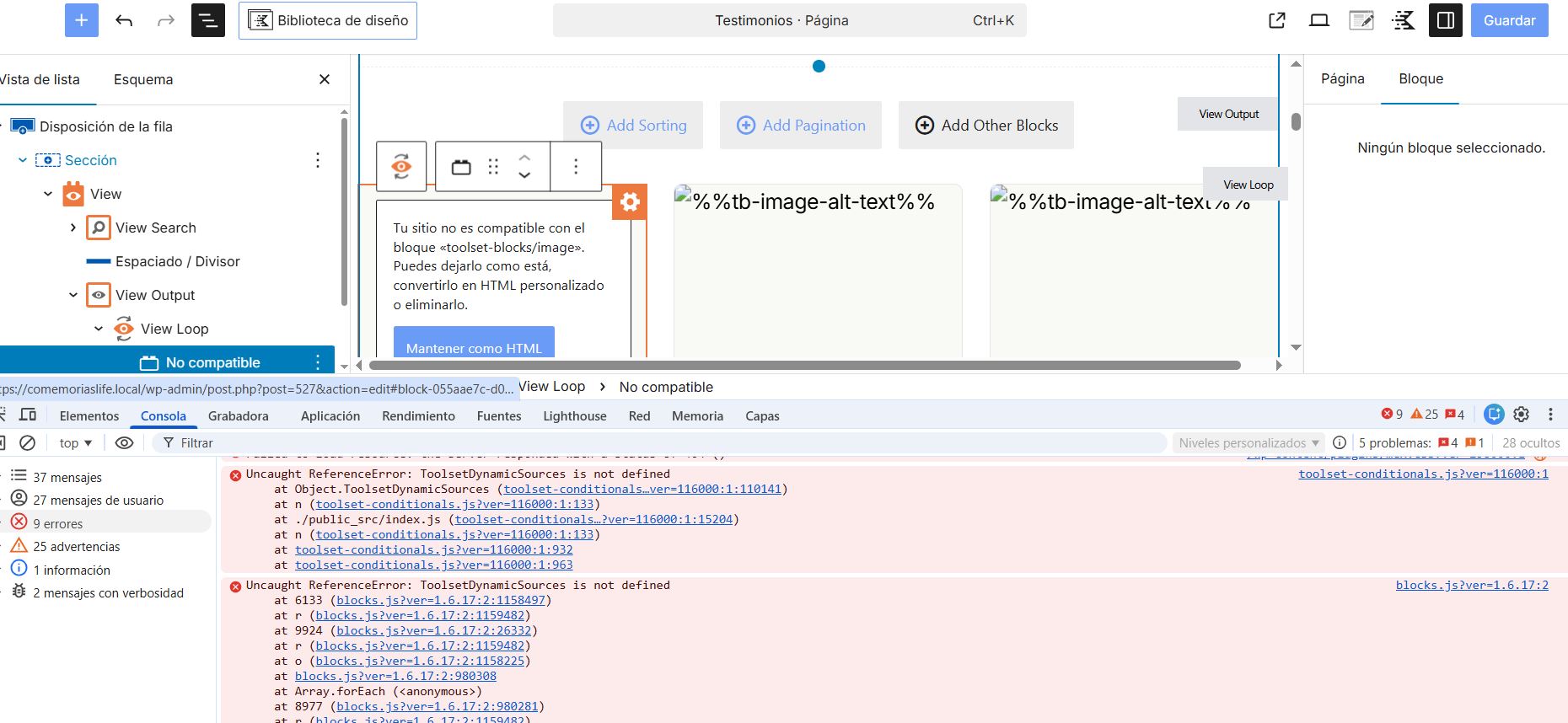Open DevTools Elementos tab

coord(89,415)
